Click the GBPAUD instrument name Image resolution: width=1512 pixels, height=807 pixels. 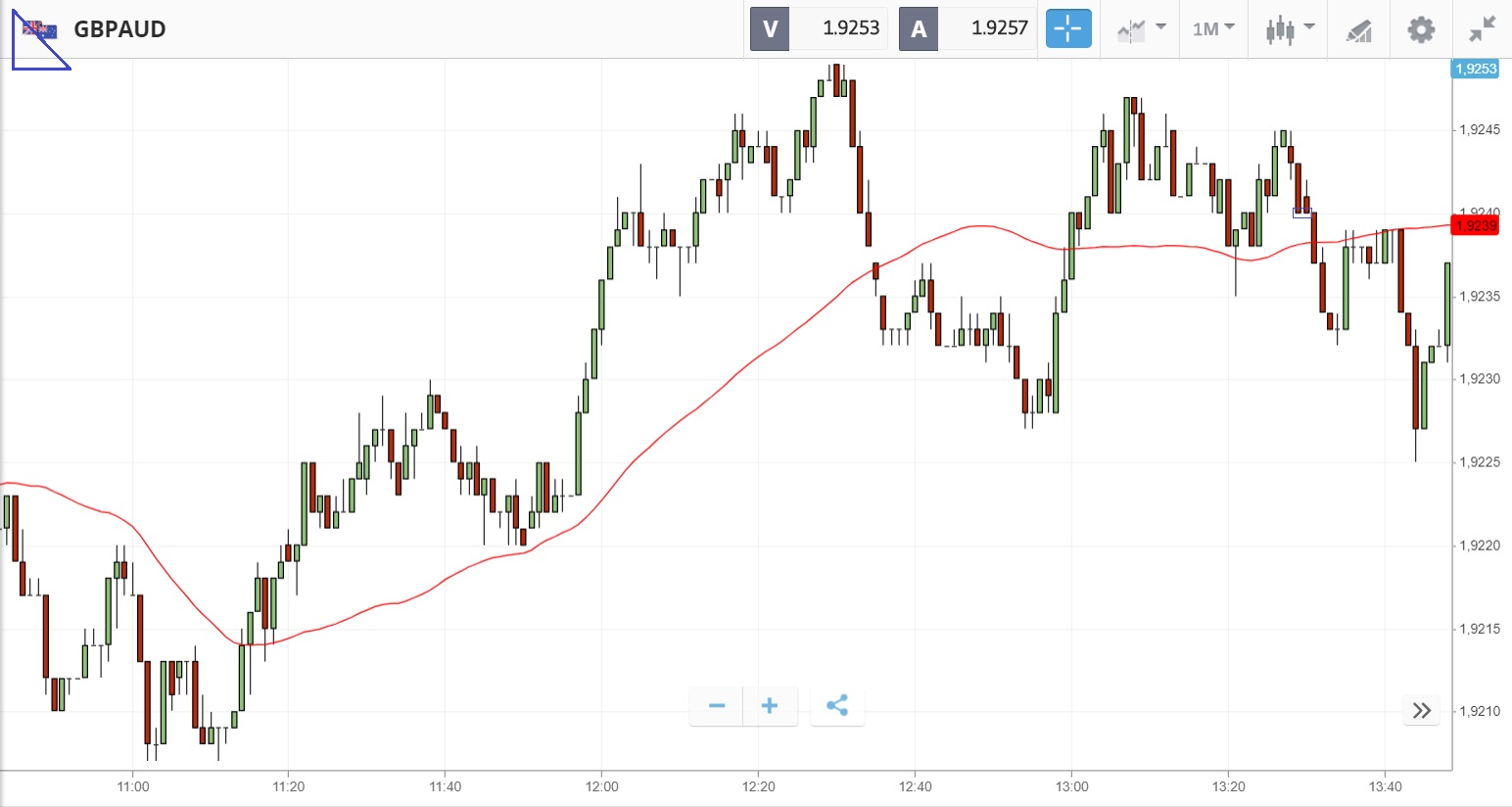[119, 29]
